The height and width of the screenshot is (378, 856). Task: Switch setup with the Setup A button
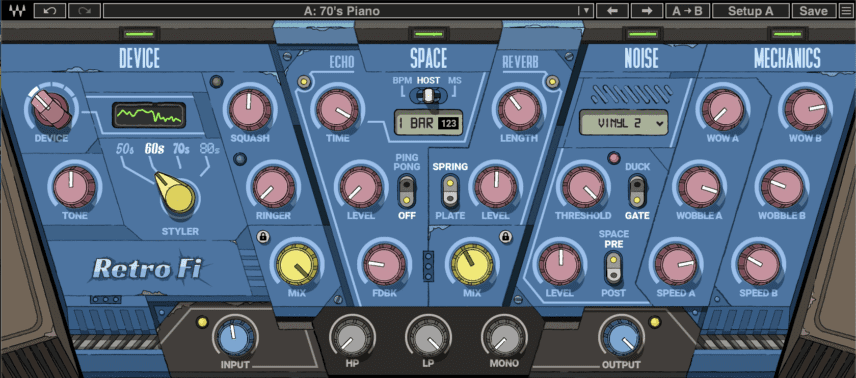click(751, 10)
